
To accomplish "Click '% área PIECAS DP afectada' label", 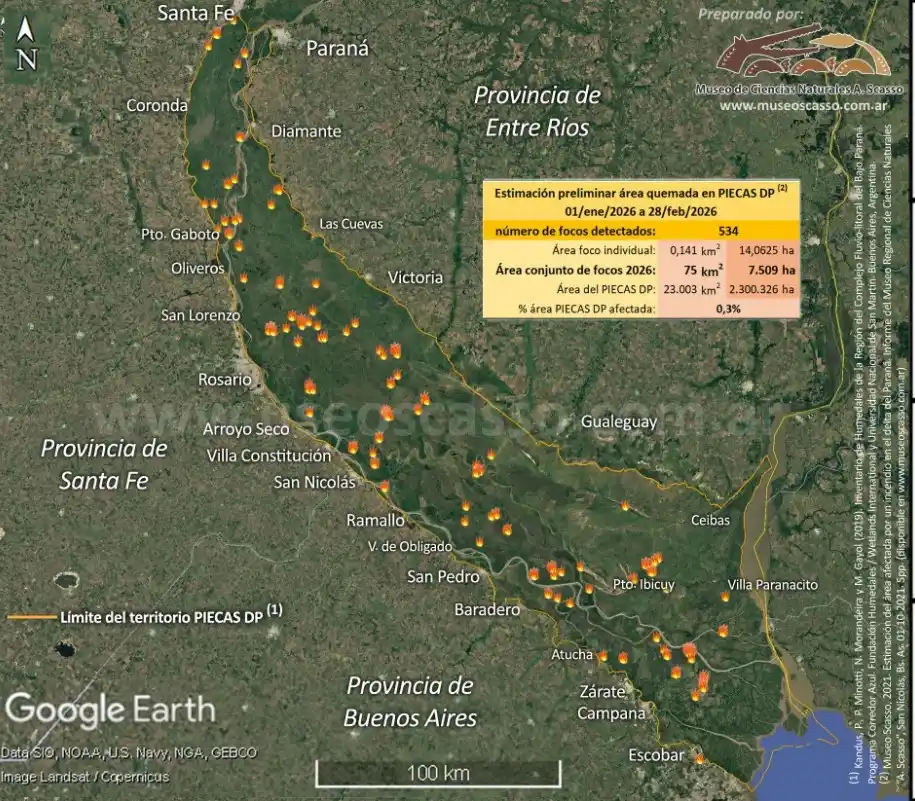I will tap(586, 309).
